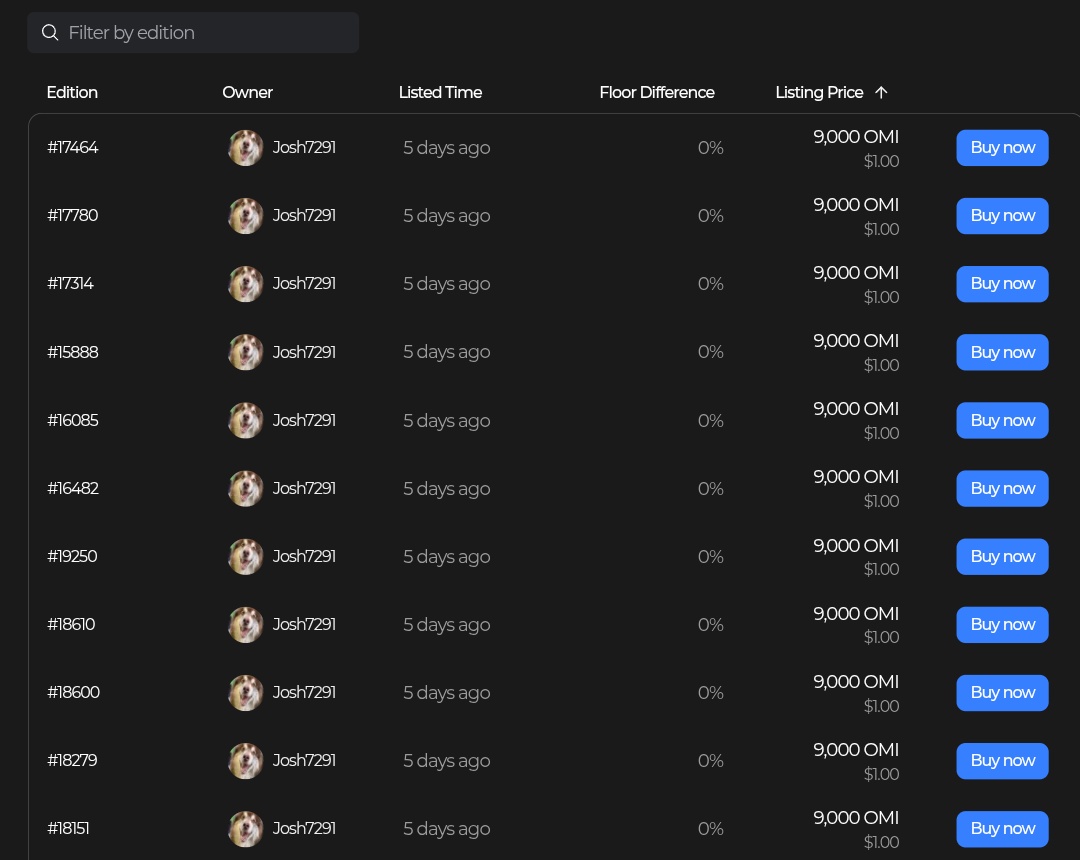Open Josh7291 avatar in row #17314
Image resolution: width=1080 pixels, height=860 pixels.
pos(245,284)
